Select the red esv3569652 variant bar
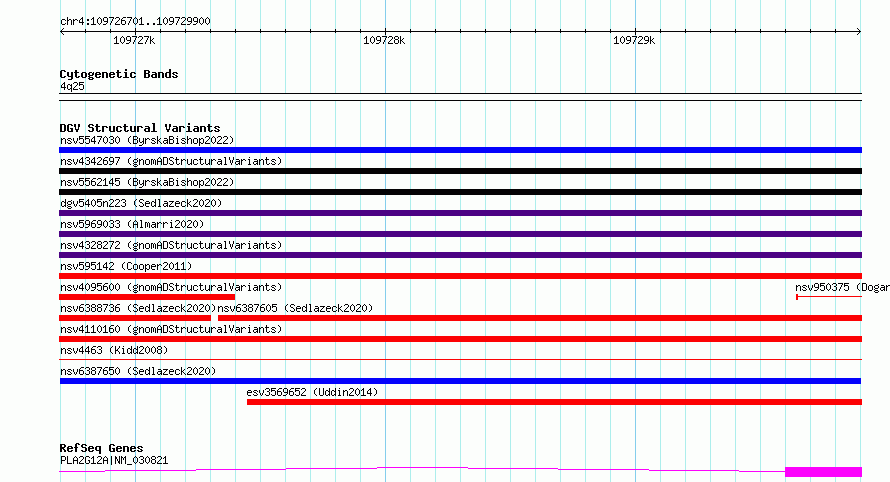The height and width of the screenshot is (482, 890). (x=555, y=402)
